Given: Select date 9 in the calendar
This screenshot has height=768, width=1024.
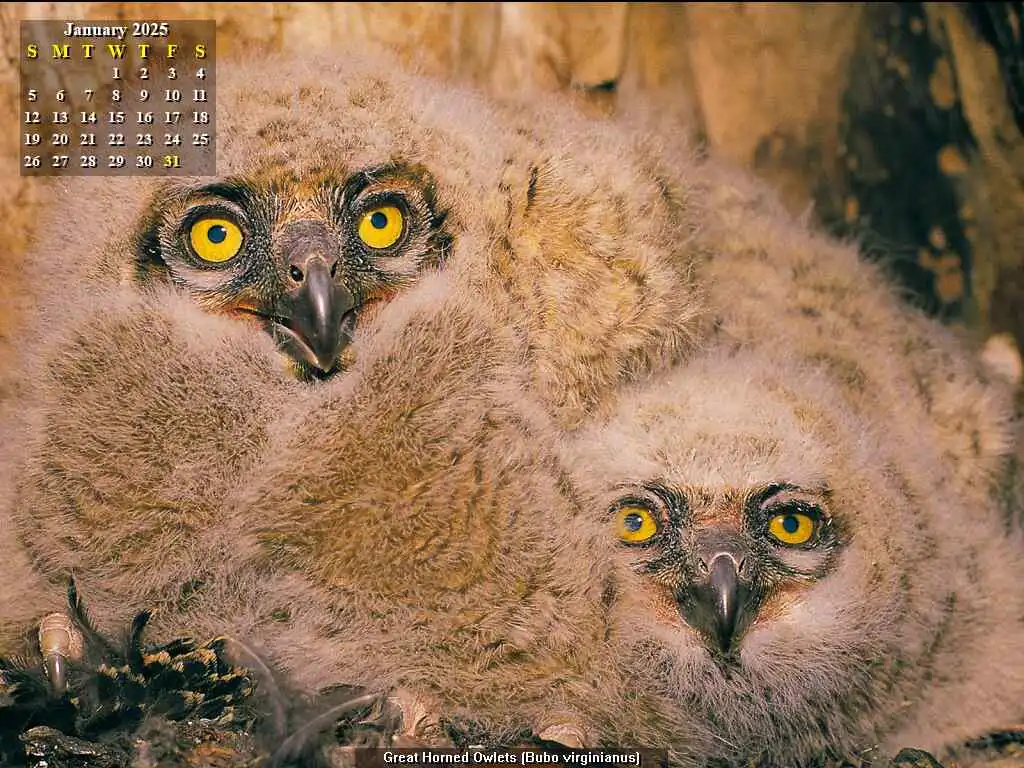Looking at the screenshot, I should pos(144,95).
